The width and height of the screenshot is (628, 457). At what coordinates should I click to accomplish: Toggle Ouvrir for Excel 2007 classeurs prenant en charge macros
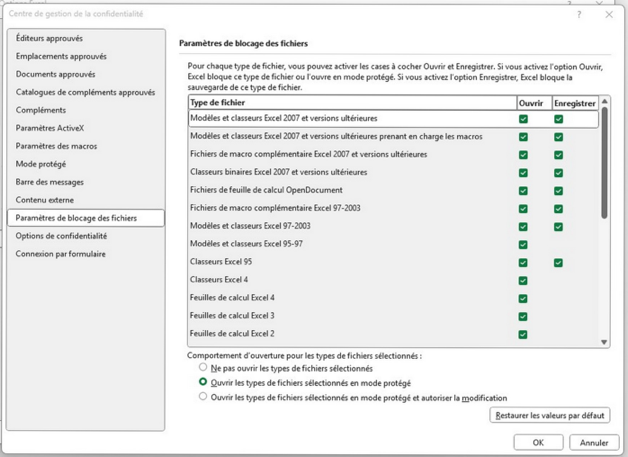point(523,137)
